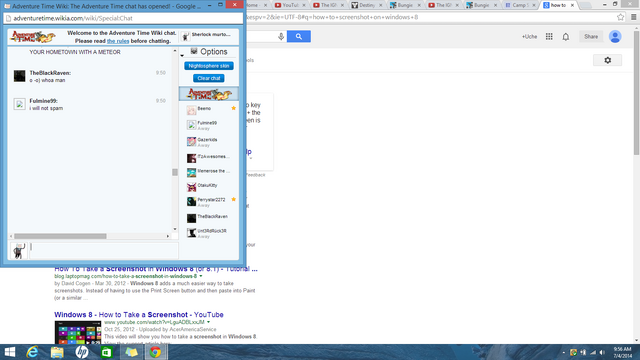This screenshot has width=640, height=360.
Task: Click Perrystar2272's gold star badge
Action: 233,199
